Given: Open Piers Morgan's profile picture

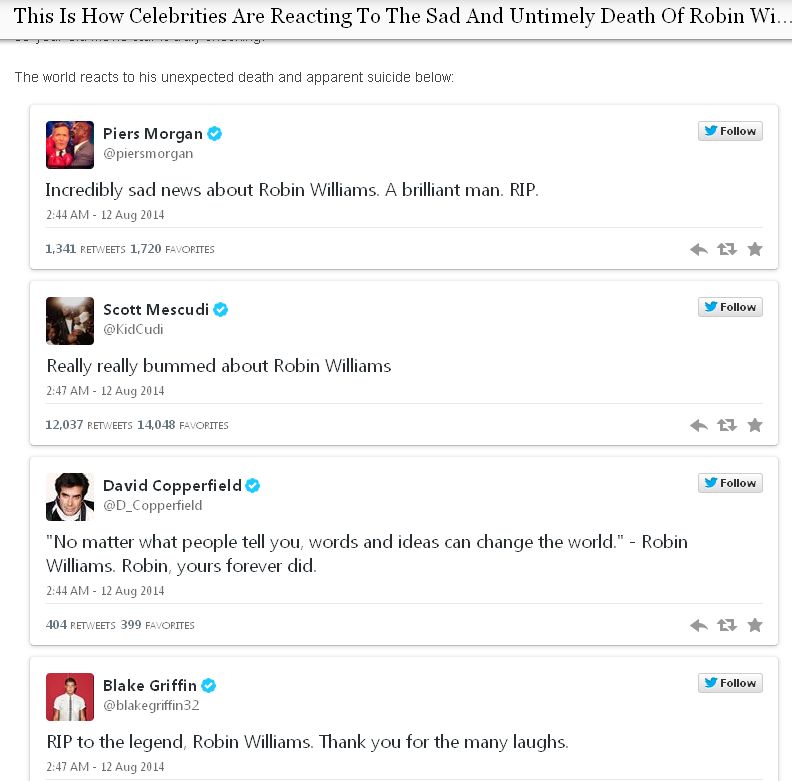Looking at the screenshot, I should point(70,145).
